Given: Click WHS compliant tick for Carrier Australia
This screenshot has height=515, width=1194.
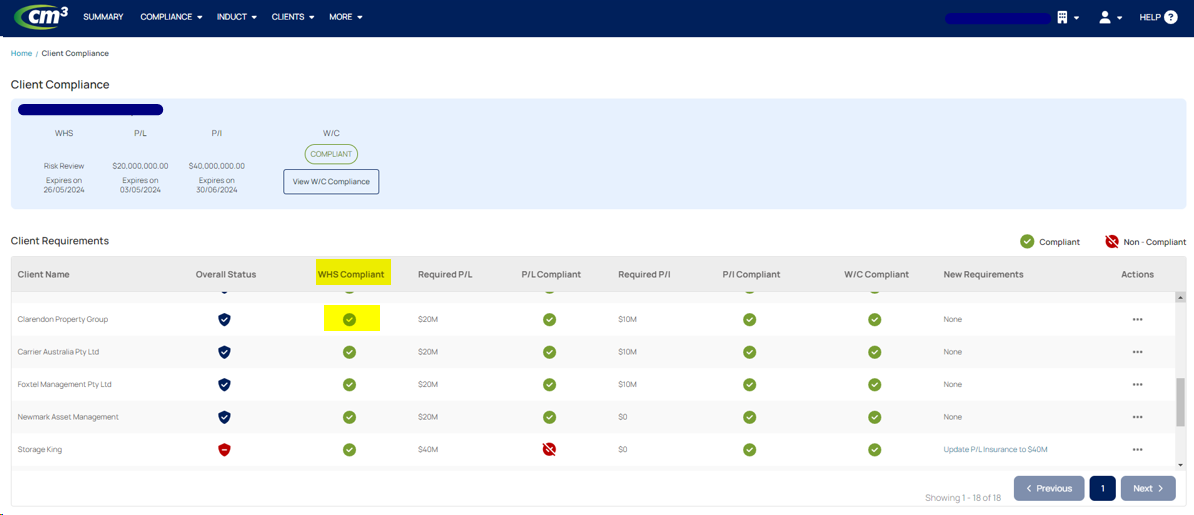Looking at the screenshot, I should tap(350, 352).
